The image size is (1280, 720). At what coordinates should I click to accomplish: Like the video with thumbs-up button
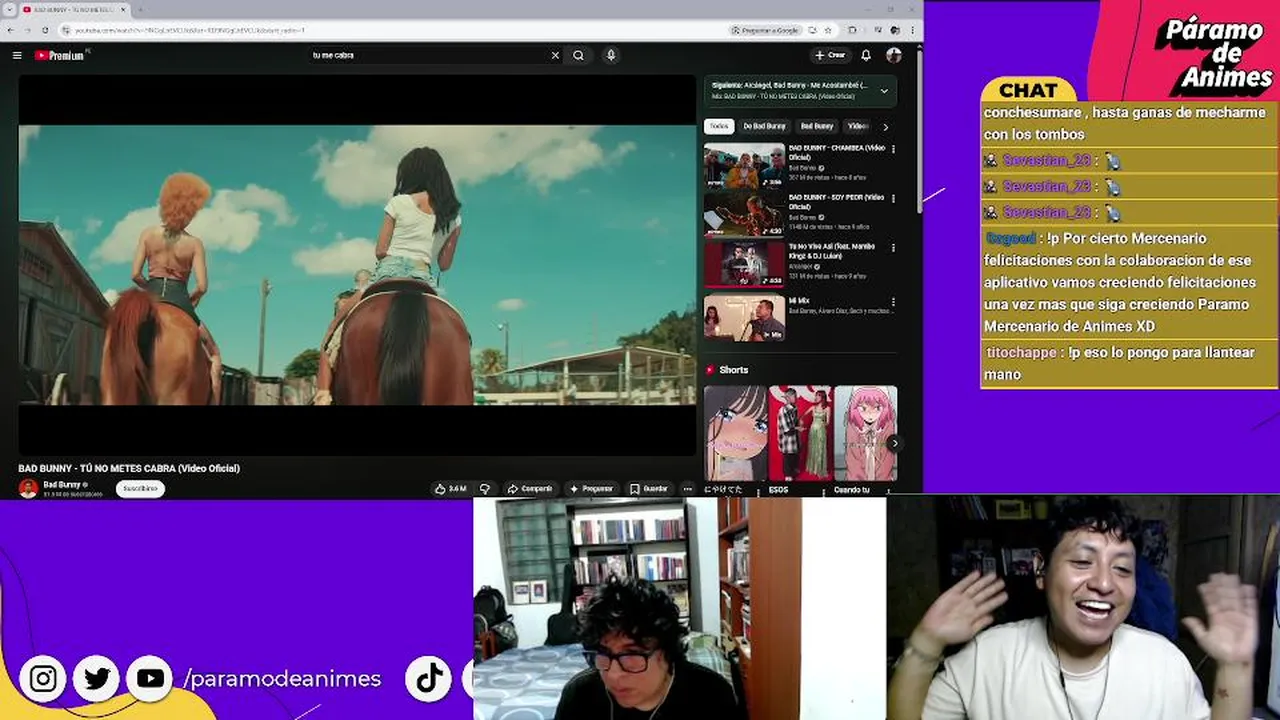[x=450, y=489]
